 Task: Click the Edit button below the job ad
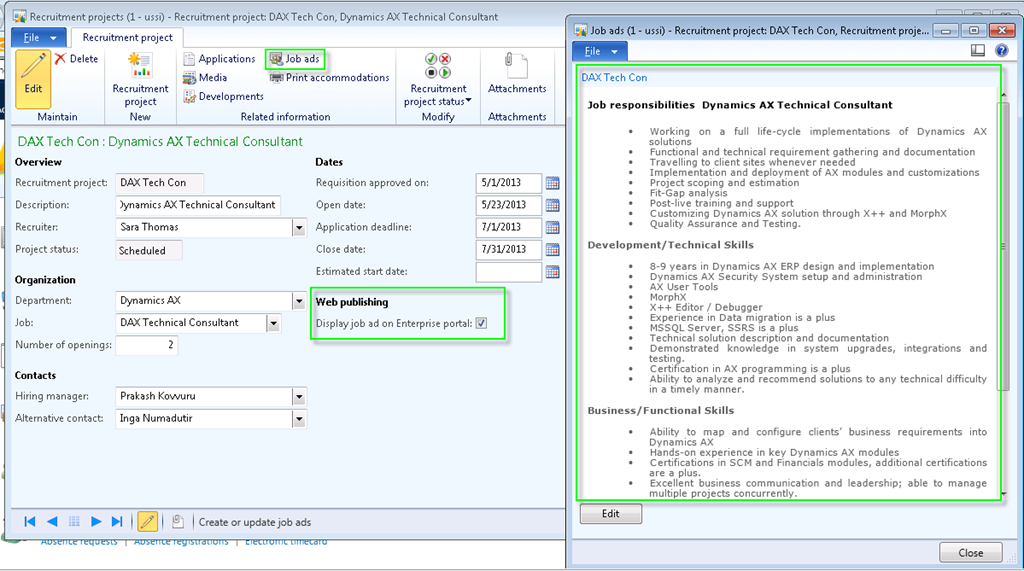point(610,514)
